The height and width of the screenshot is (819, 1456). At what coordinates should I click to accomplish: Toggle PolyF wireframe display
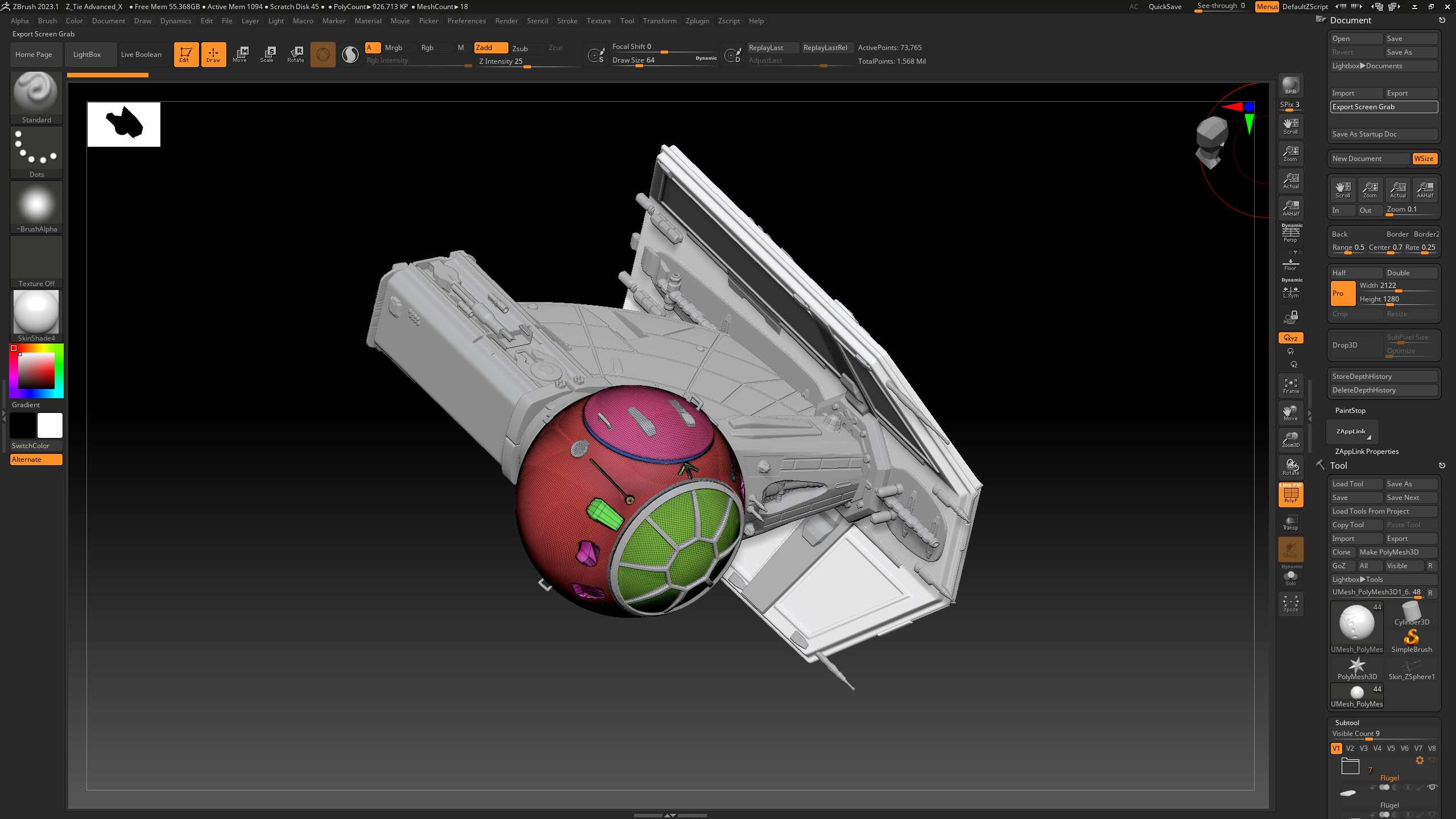[x=1290, y=494]
